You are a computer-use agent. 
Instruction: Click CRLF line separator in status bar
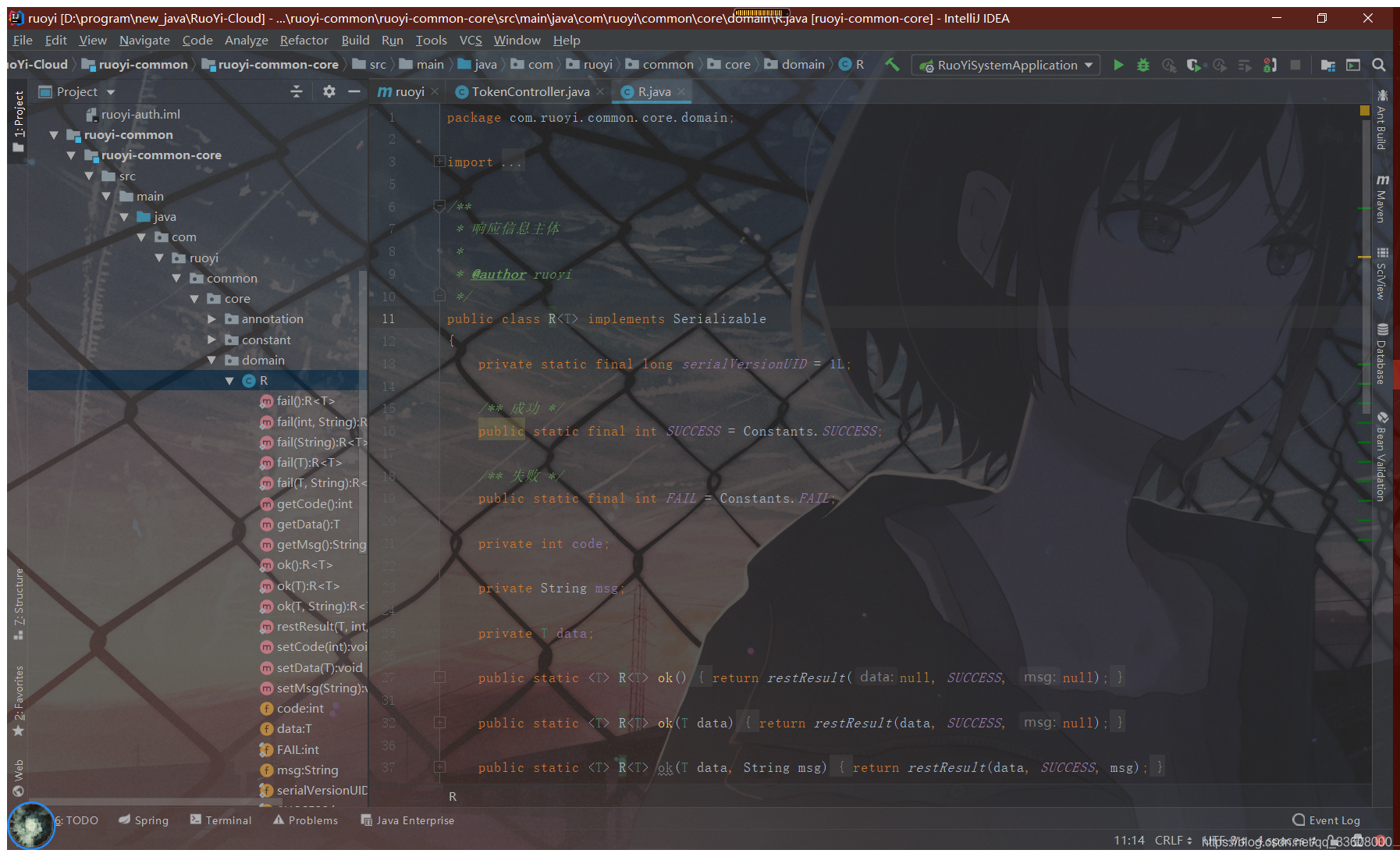[x=1173, y=841]
